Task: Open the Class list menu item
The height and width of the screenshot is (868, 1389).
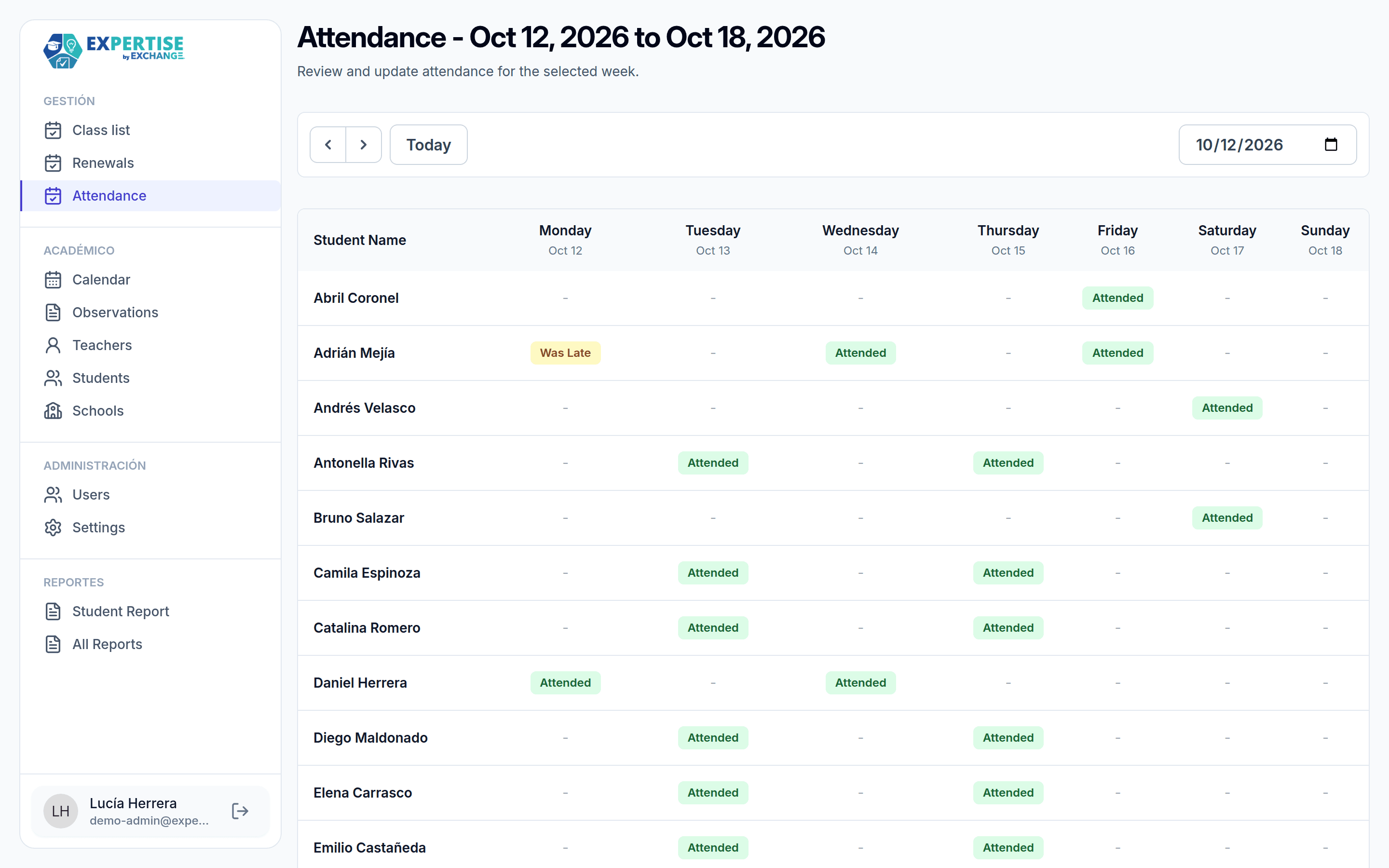Action: tap(150, 130)
